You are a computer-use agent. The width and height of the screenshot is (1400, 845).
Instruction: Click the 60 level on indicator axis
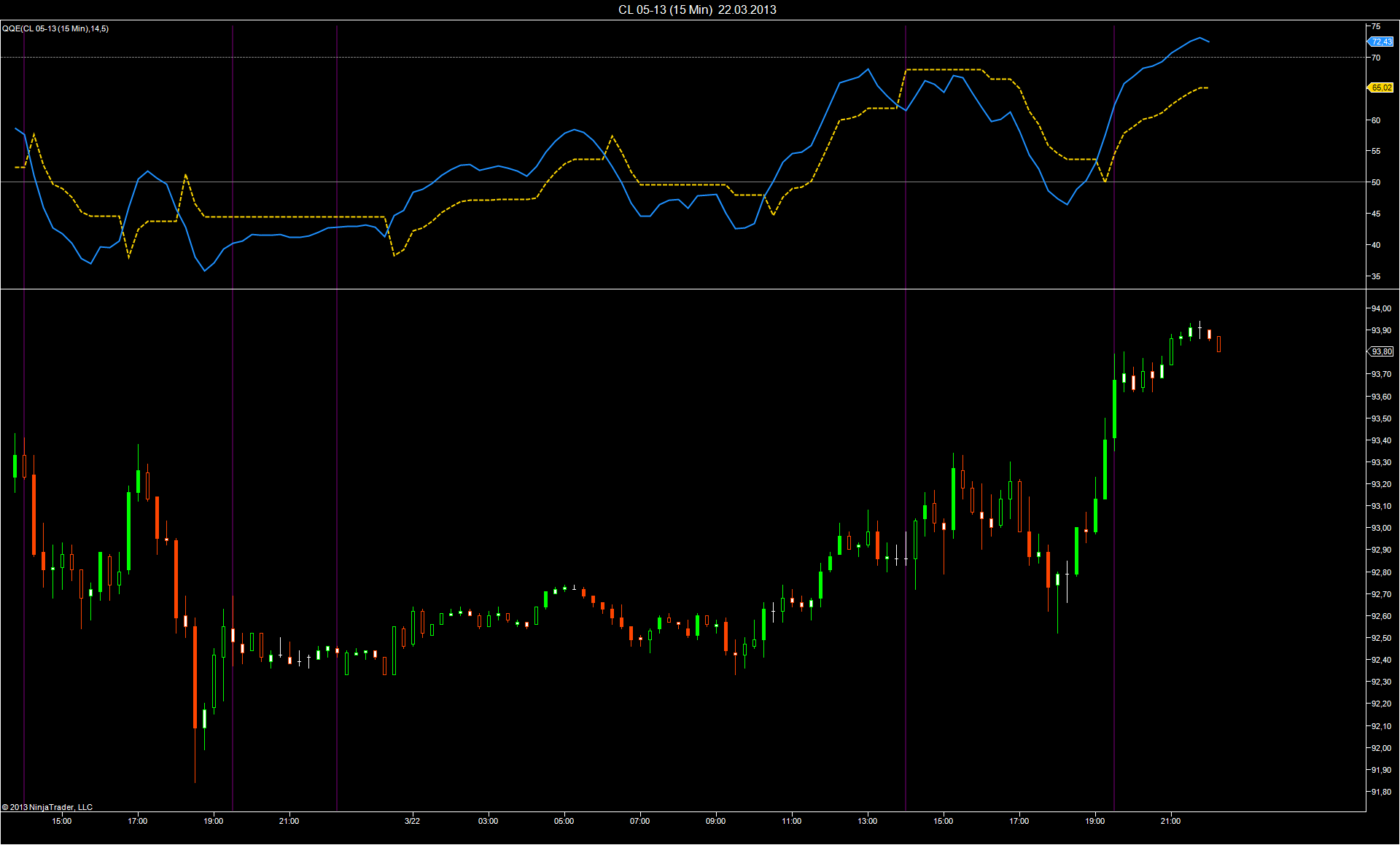click(1376, 120)
